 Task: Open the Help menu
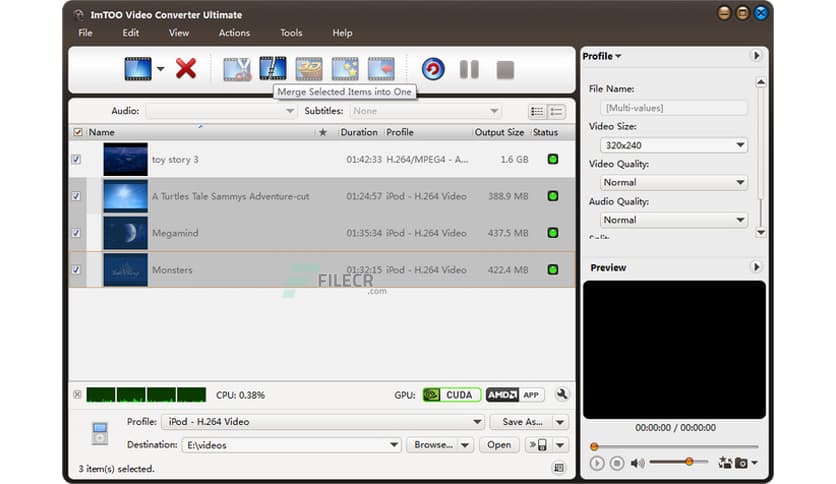coord(342,33)
